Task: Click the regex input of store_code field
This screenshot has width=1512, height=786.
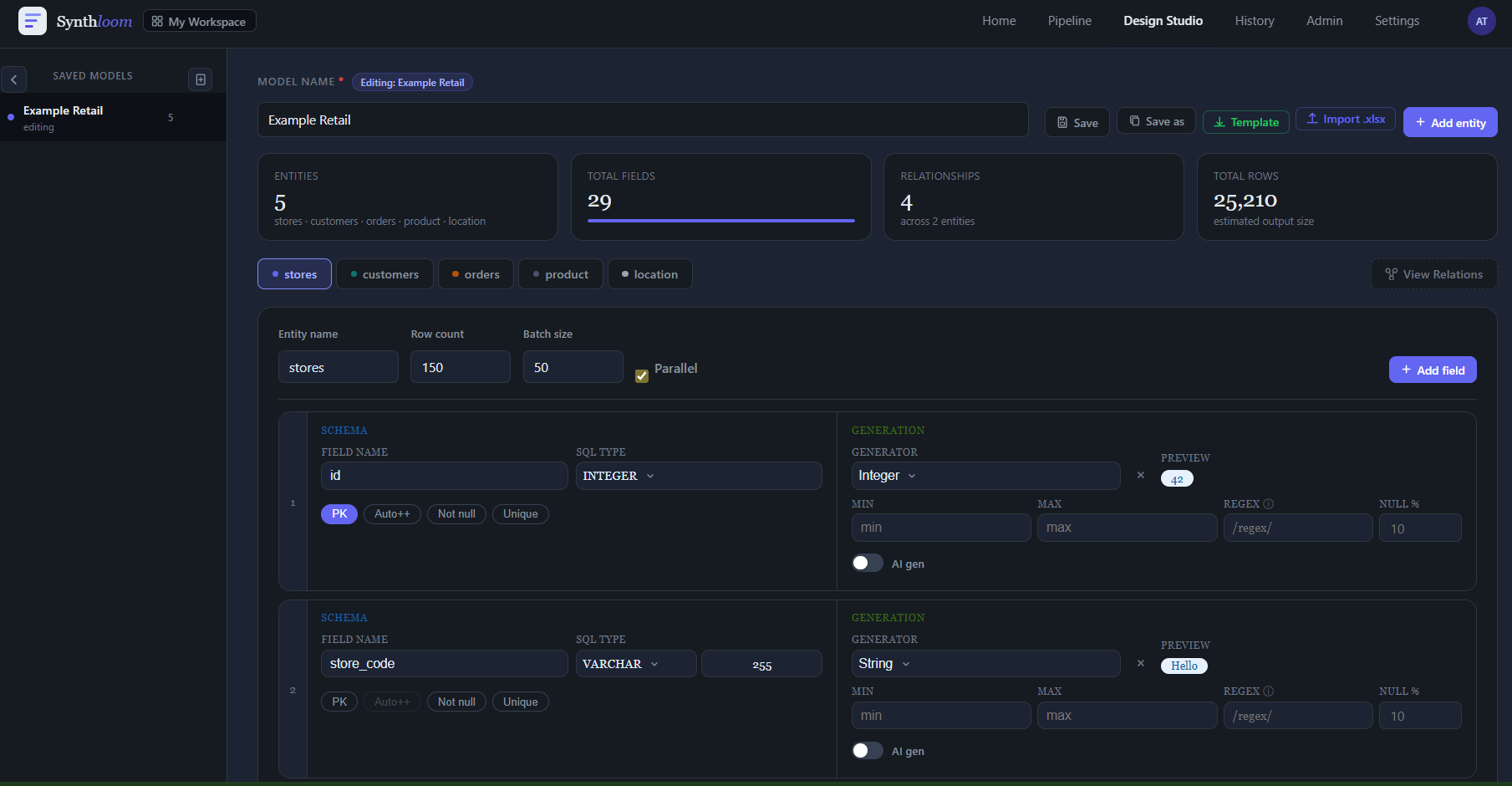Action: click(x=1298, y=716)
